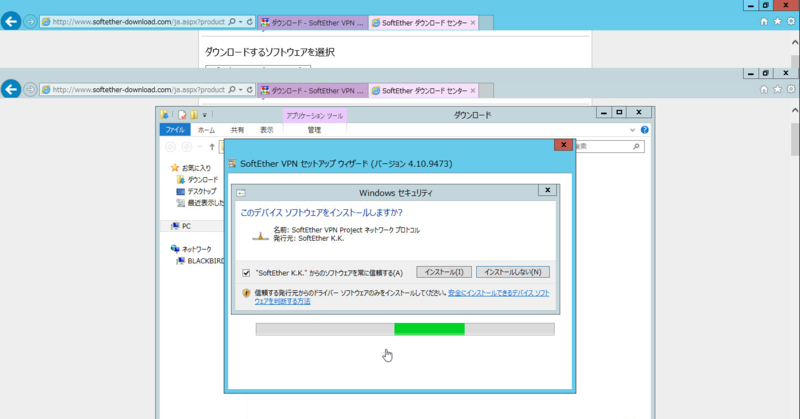Switch to ダウンロード - SoftEther VPN tab in upper IE
800x419 pixels.
pyautogui.click(x=313, y=23)
